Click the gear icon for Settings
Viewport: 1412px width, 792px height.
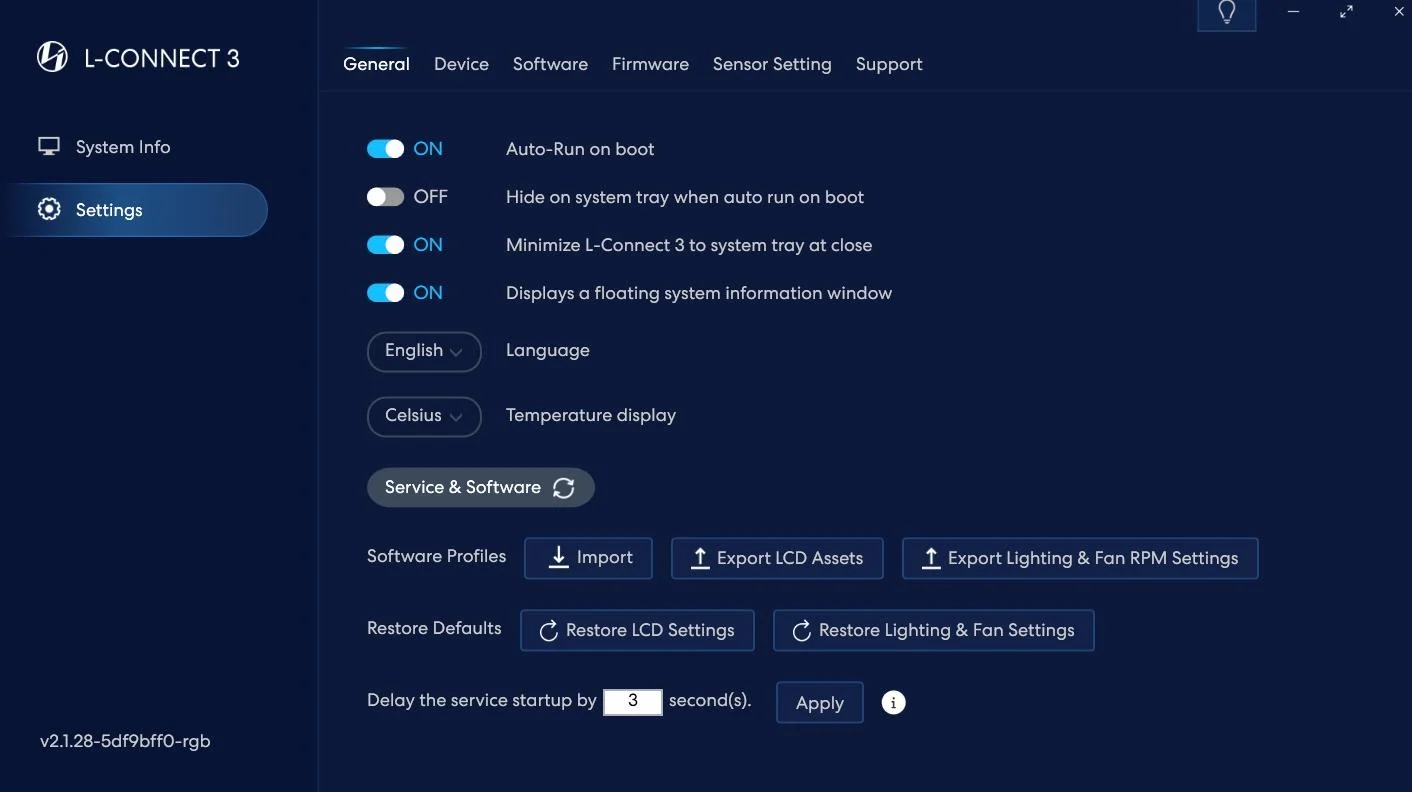pos(49,209)
